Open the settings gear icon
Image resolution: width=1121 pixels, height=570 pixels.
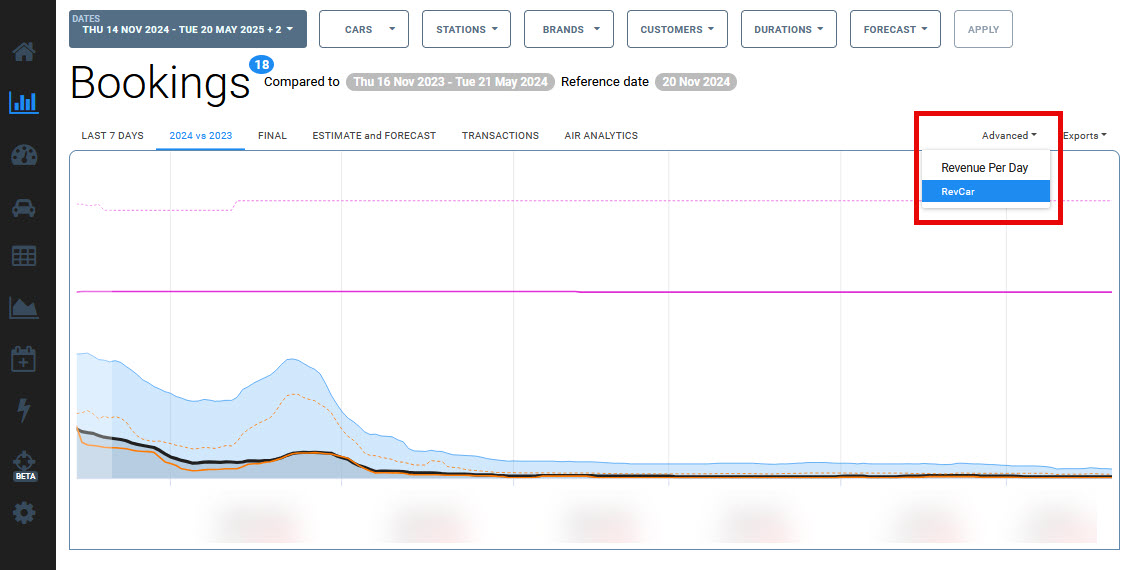point(24,513)
